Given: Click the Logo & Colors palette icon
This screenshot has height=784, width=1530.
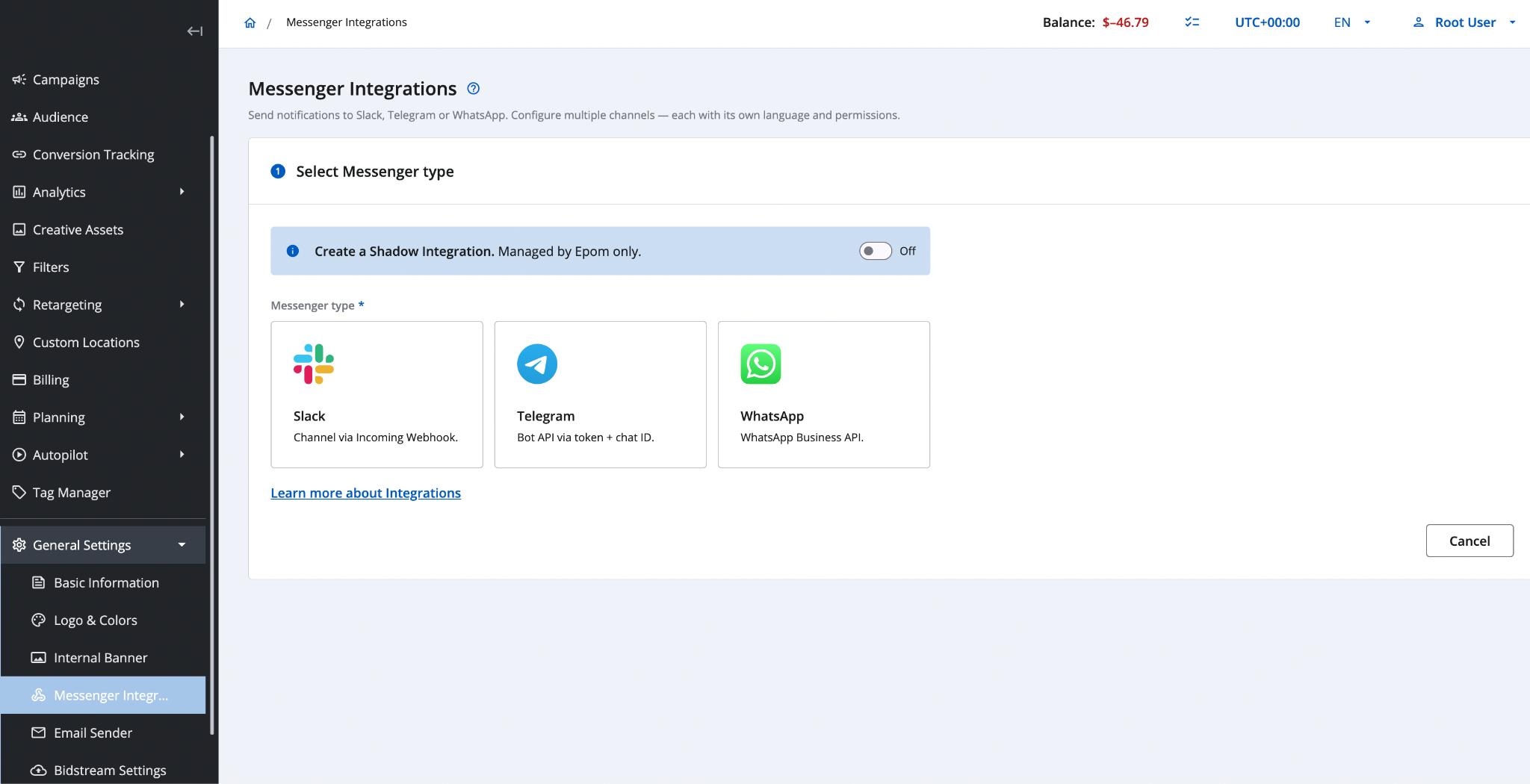Looking at the screenshot, I should click(39, 620).
